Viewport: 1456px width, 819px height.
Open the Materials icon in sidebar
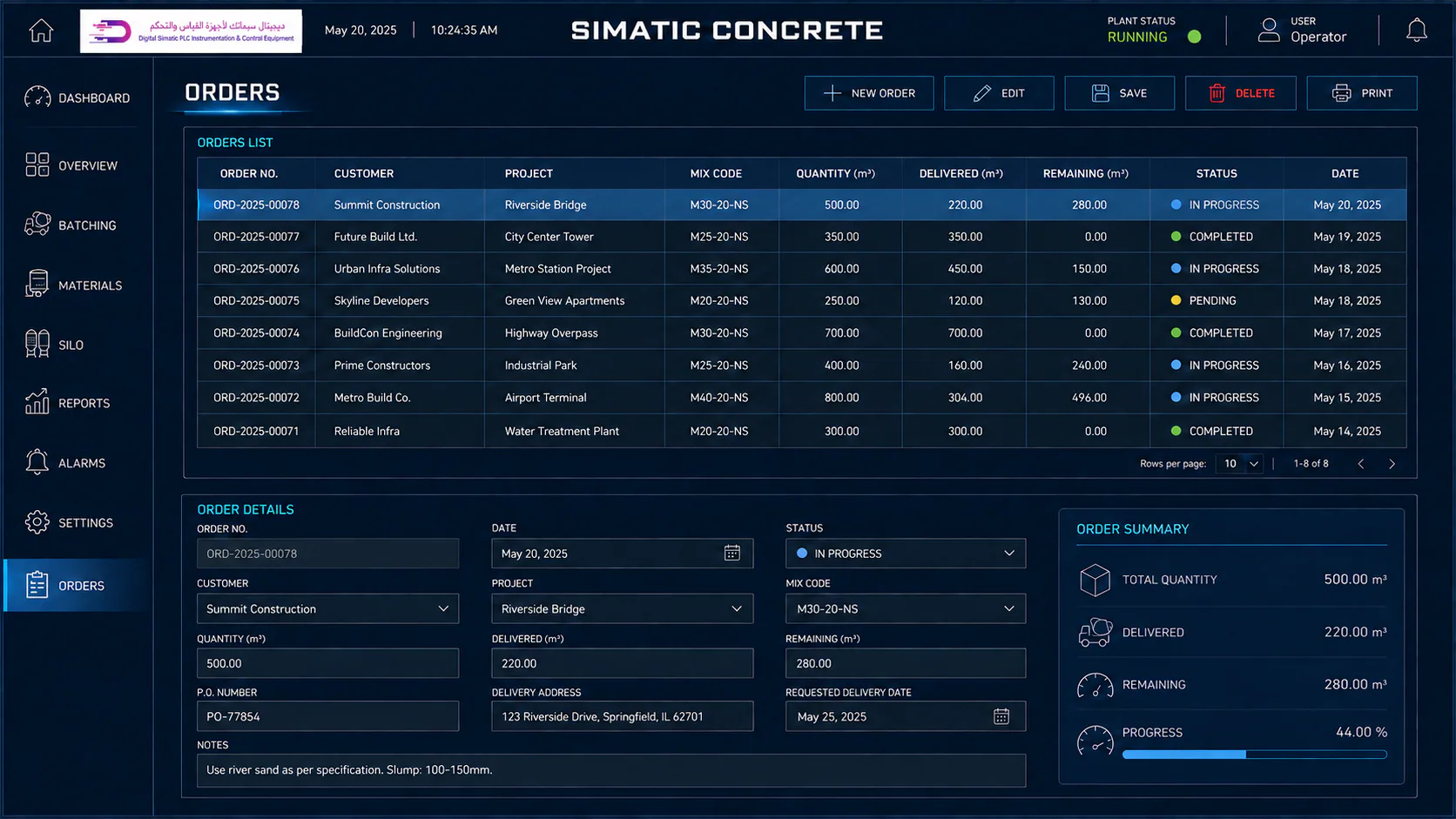[x=37, y=284]
